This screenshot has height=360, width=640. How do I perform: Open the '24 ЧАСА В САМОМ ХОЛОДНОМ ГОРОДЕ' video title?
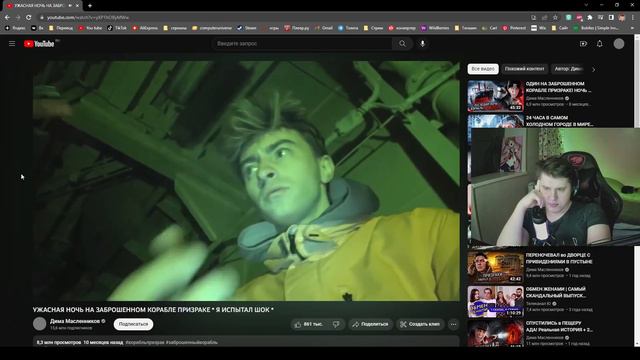coord(559,121)
